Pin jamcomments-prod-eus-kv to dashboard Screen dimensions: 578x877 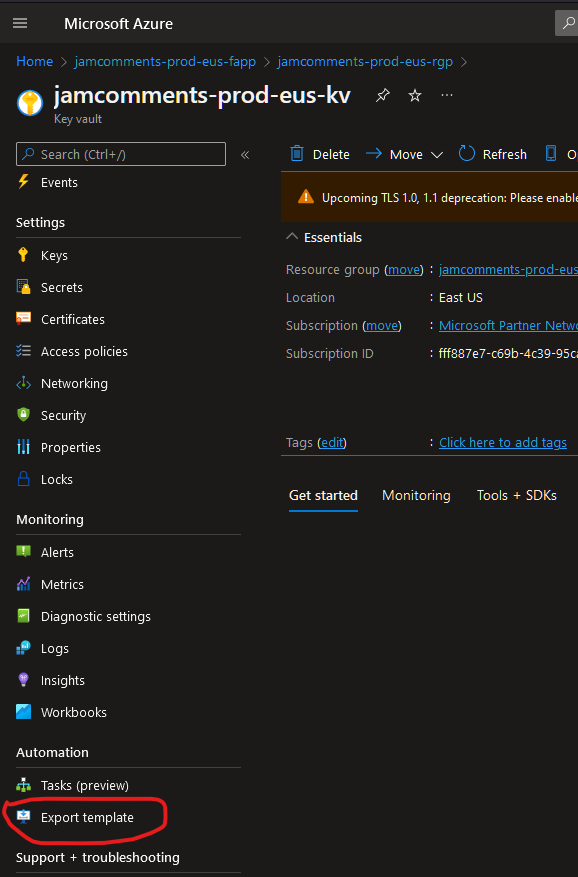point(383,95)
